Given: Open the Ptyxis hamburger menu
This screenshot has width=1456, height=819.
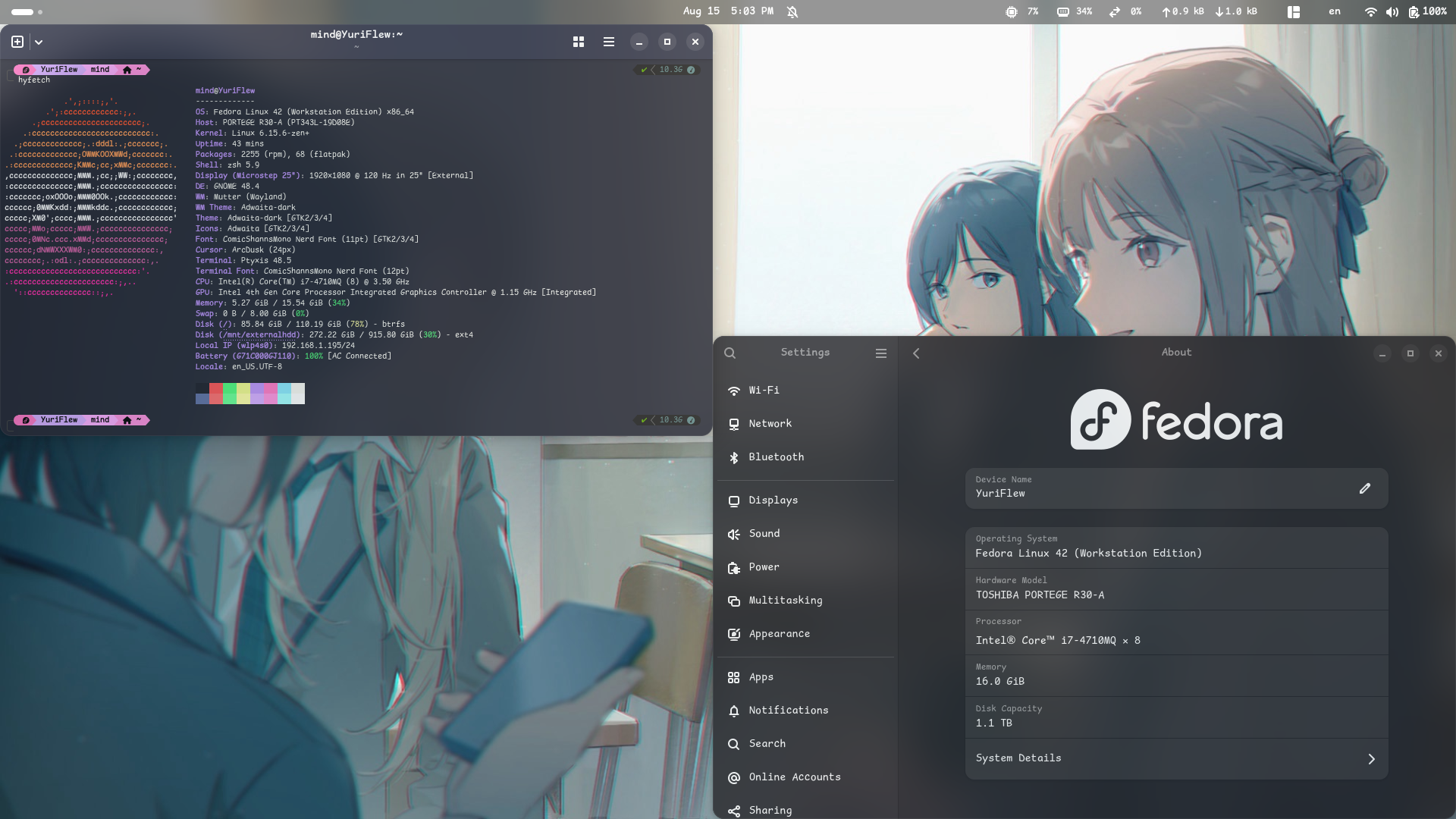Looking at the screenshot, I should pyautogui.click(x=608, y=42).
